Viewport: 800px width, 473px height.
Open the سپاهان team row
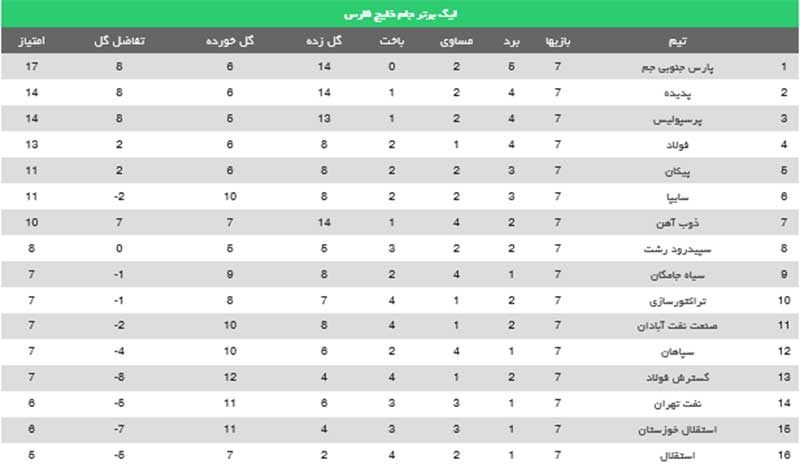click(400, 351)
